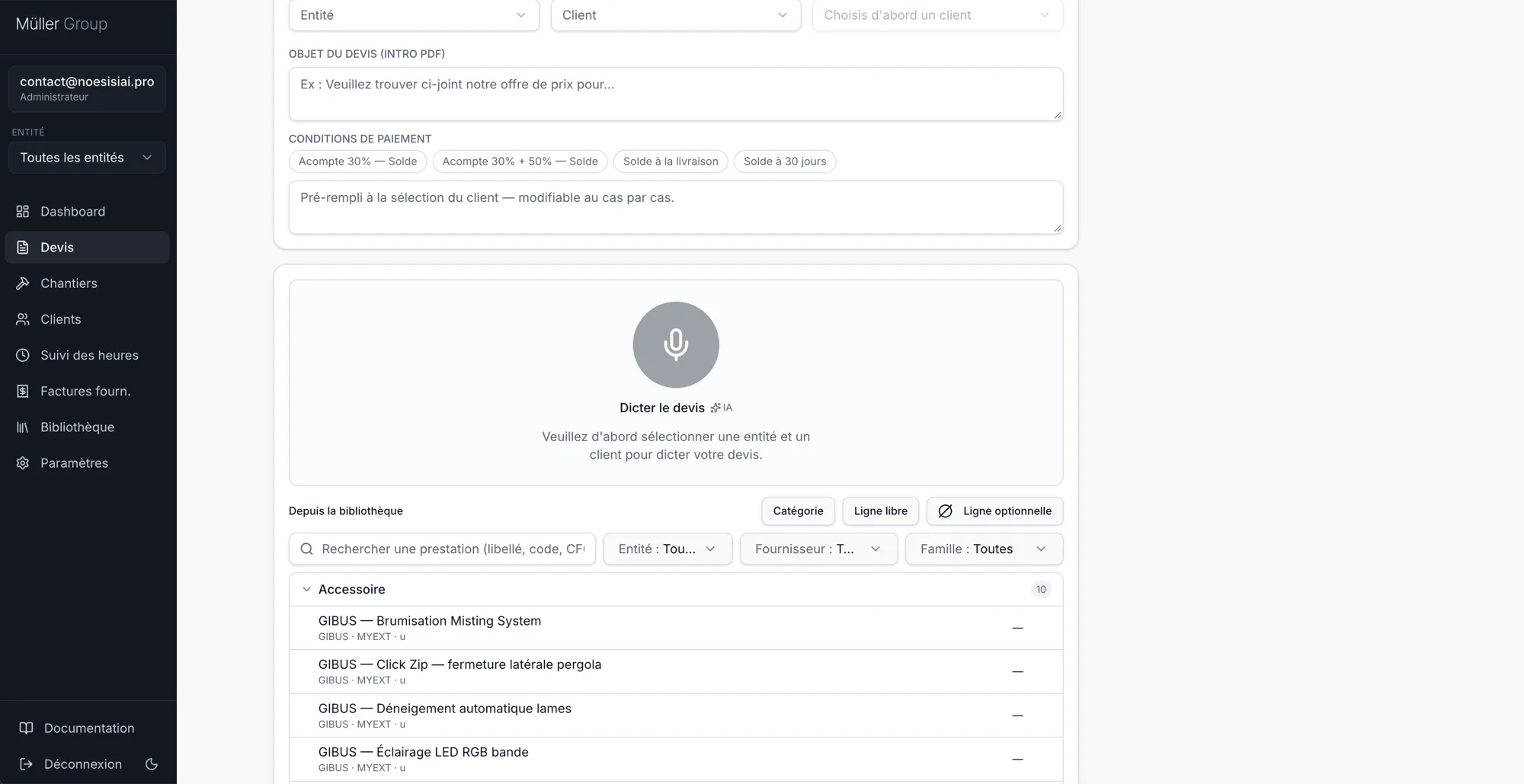1524x784 pixels.
Task: Select GIBUS — Éclairage LED RGB bande row
Action: pos(676,759)
